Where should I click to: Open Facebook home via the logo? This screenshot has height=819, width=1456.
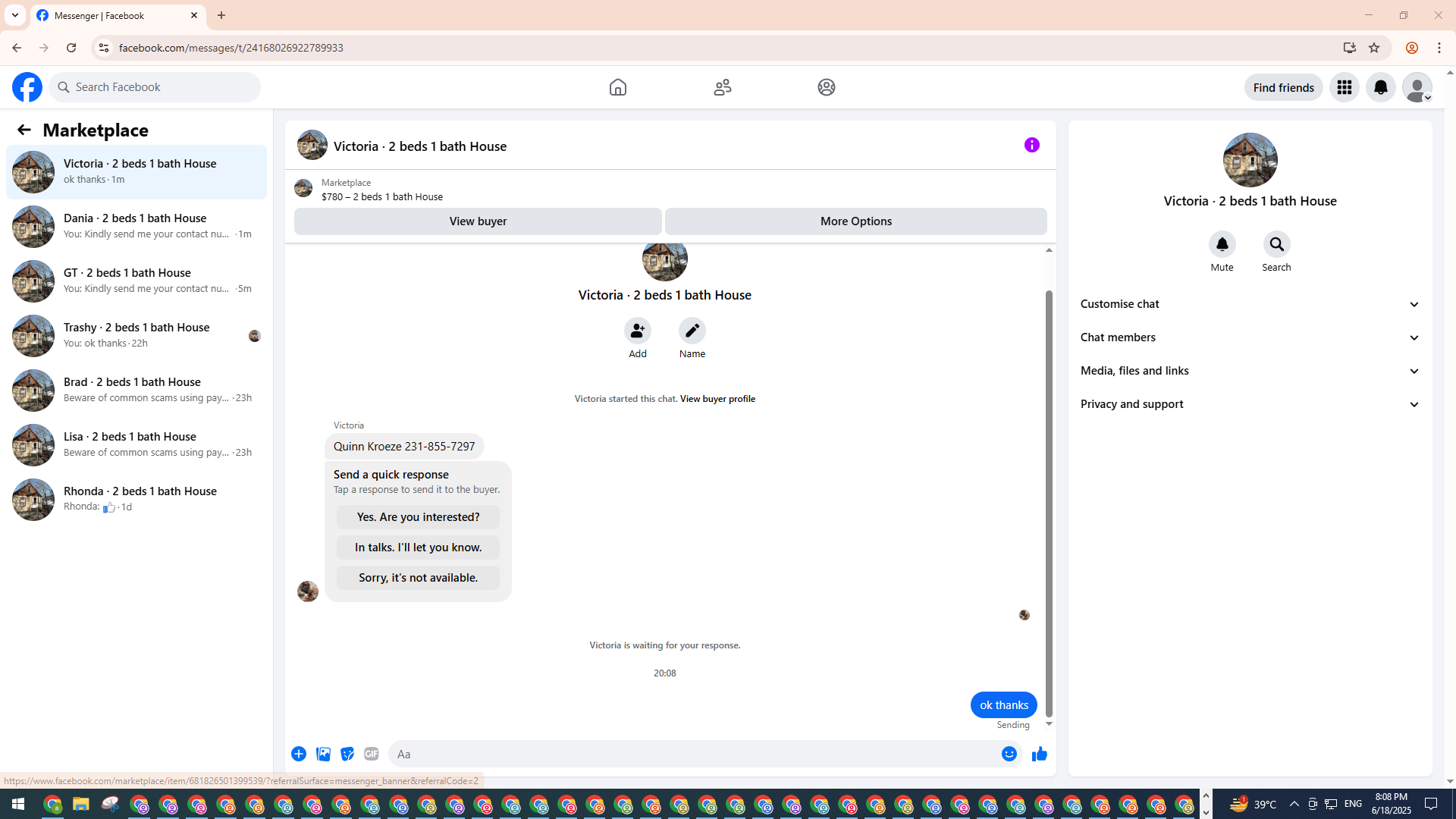point(27,87)
